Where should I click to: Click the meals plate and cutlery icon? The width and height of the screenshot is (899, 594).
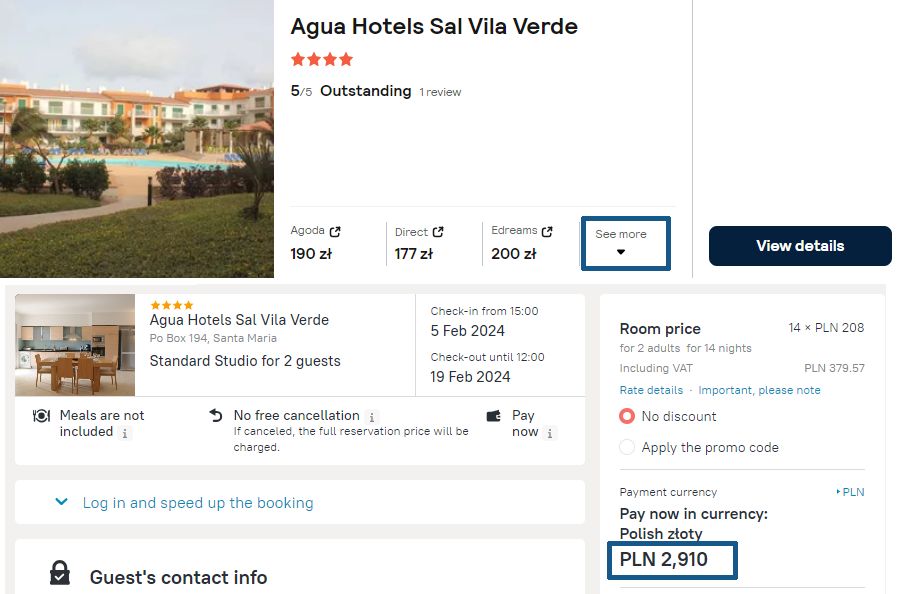(x=42, y=416)
